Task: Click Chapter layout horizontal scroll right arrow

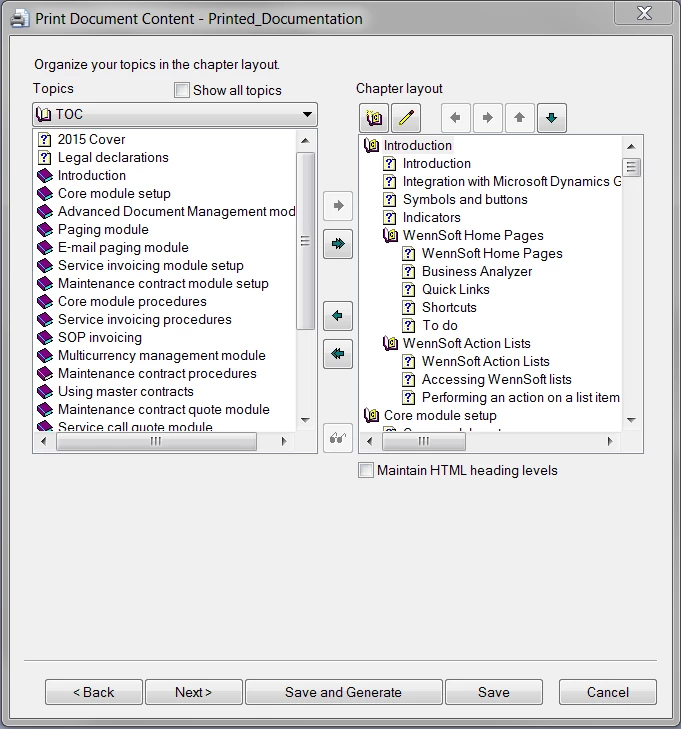Action: click(610, 441)
